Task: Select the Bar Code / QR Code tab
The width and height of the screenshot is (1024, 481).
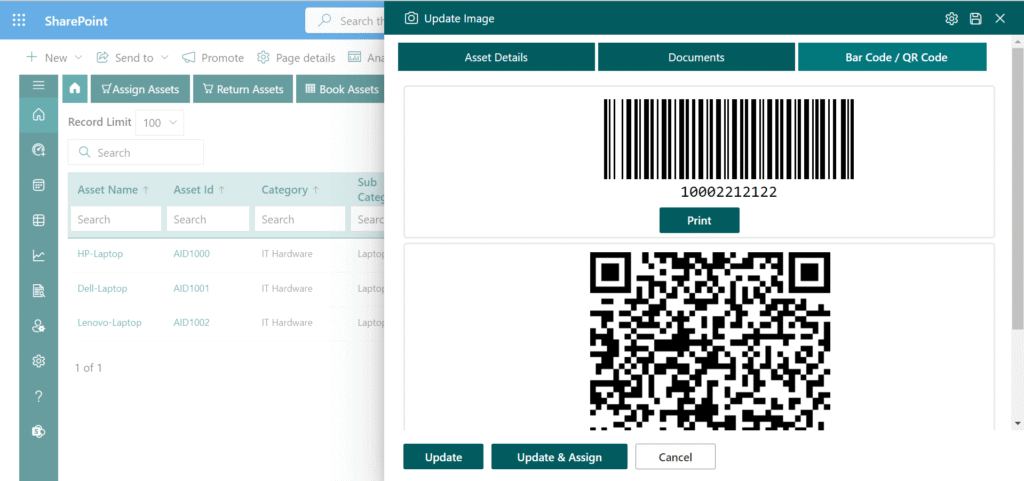Action: (892, 57)
